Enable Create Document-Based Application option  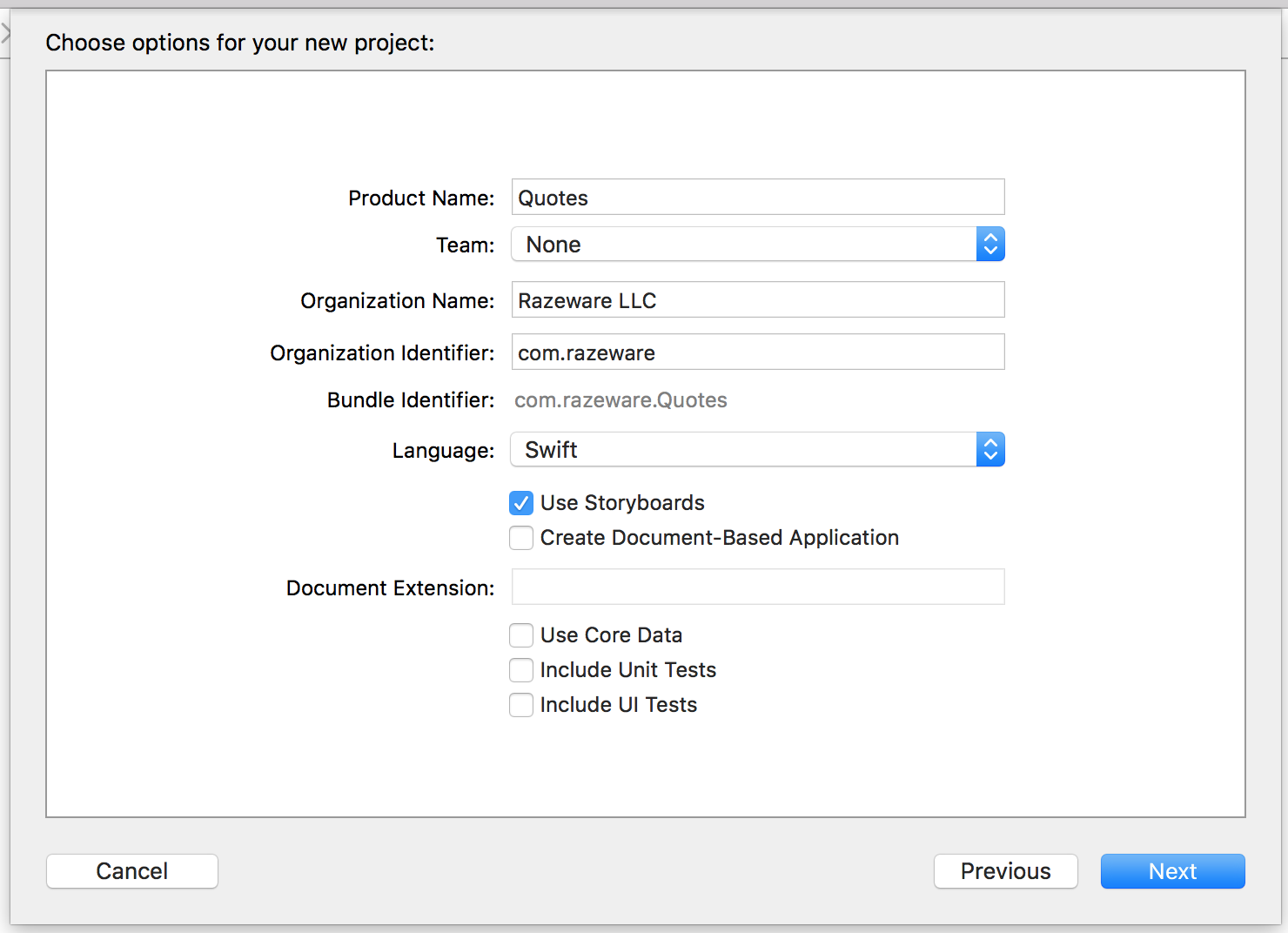click(521, 538)
